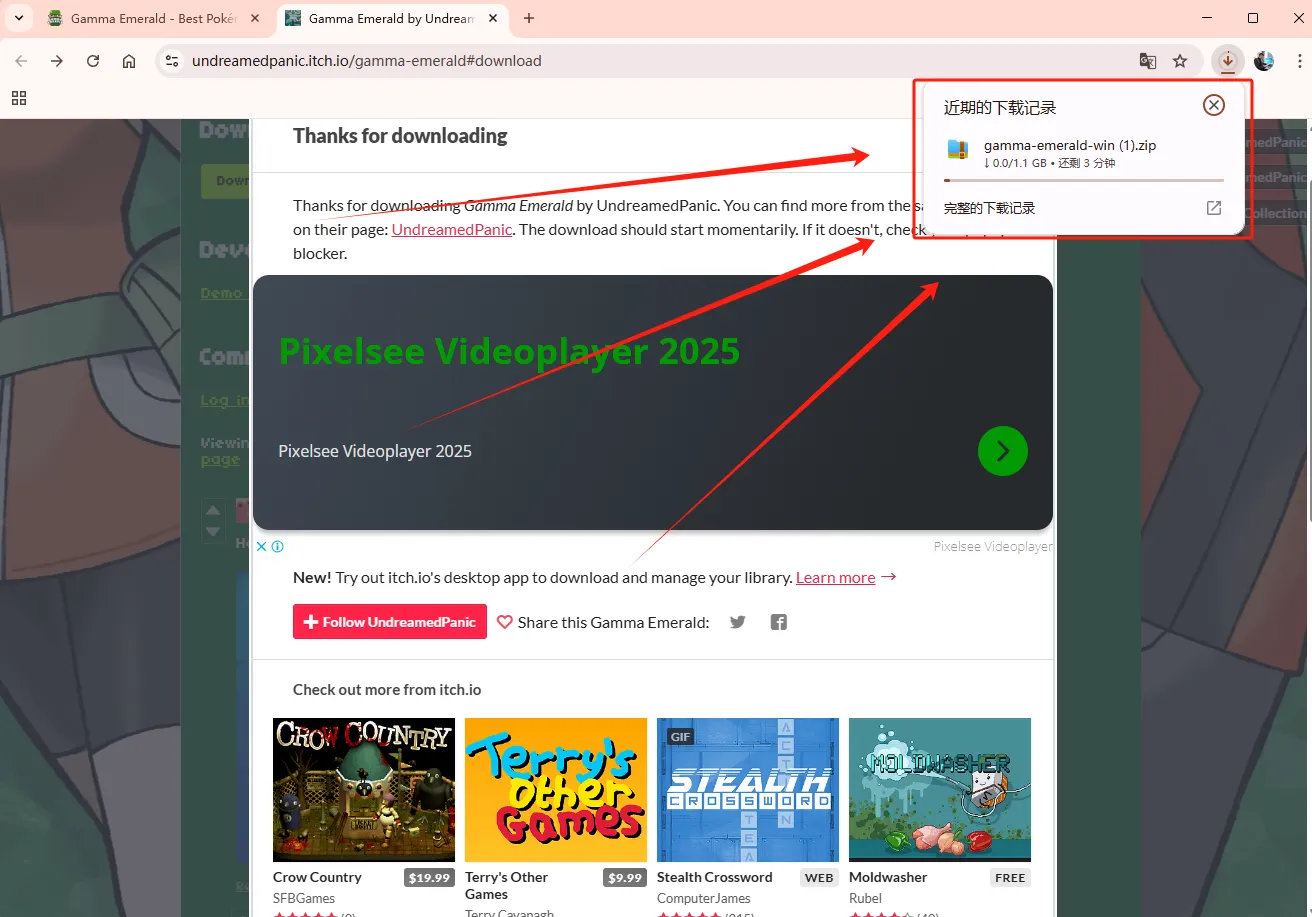Click the Demo link in background page

point(221,293)
